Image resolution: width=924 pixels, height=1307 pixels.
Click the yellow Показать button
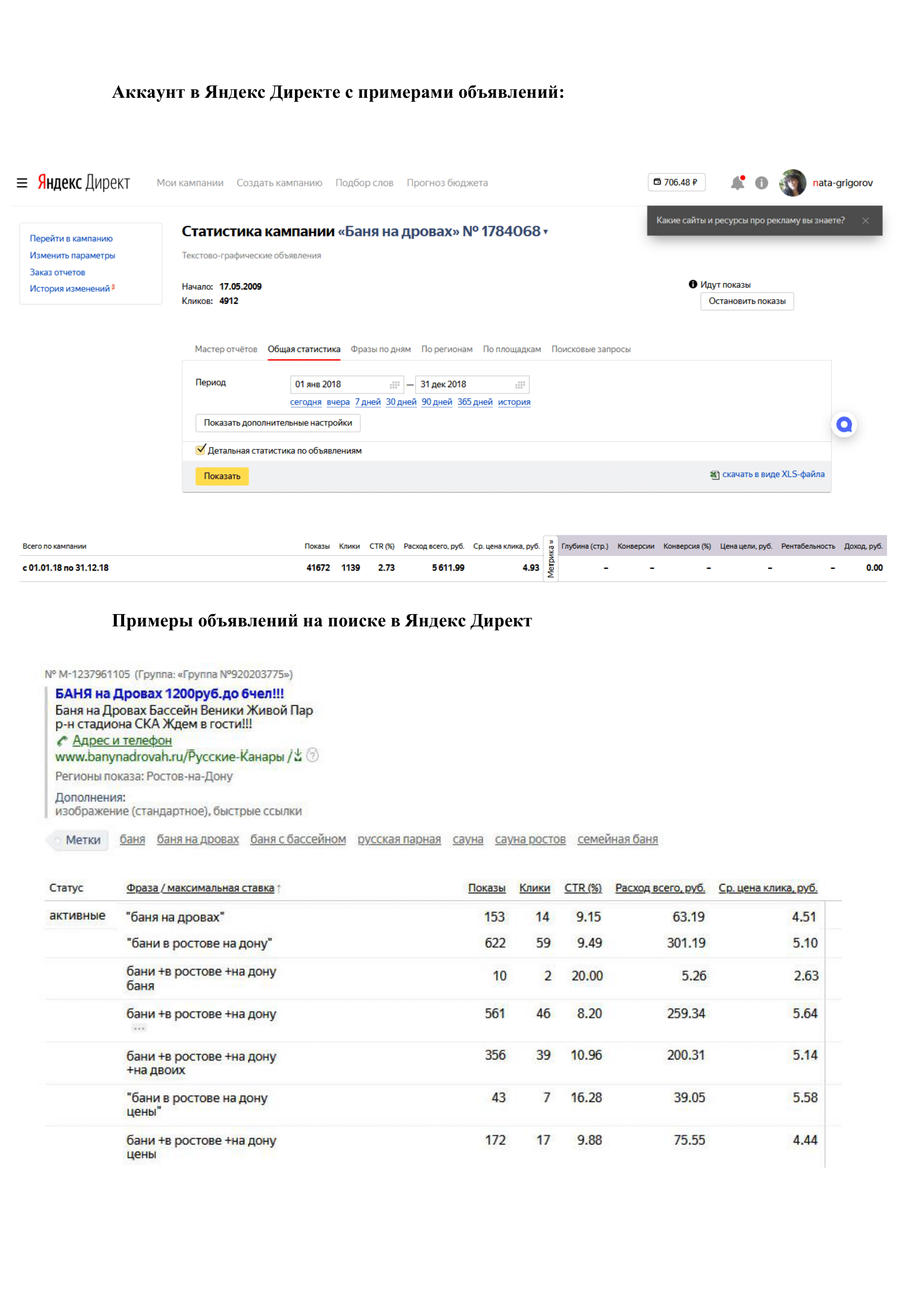coord(222,476)
